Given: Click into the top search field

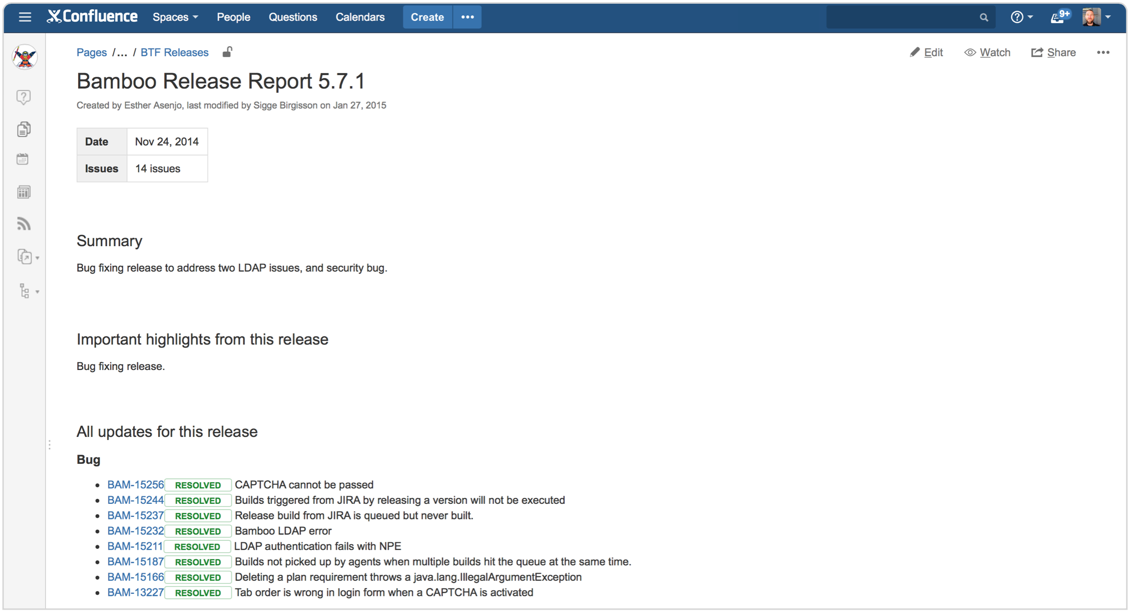Looking at the screenshot, I should (910, 17).
